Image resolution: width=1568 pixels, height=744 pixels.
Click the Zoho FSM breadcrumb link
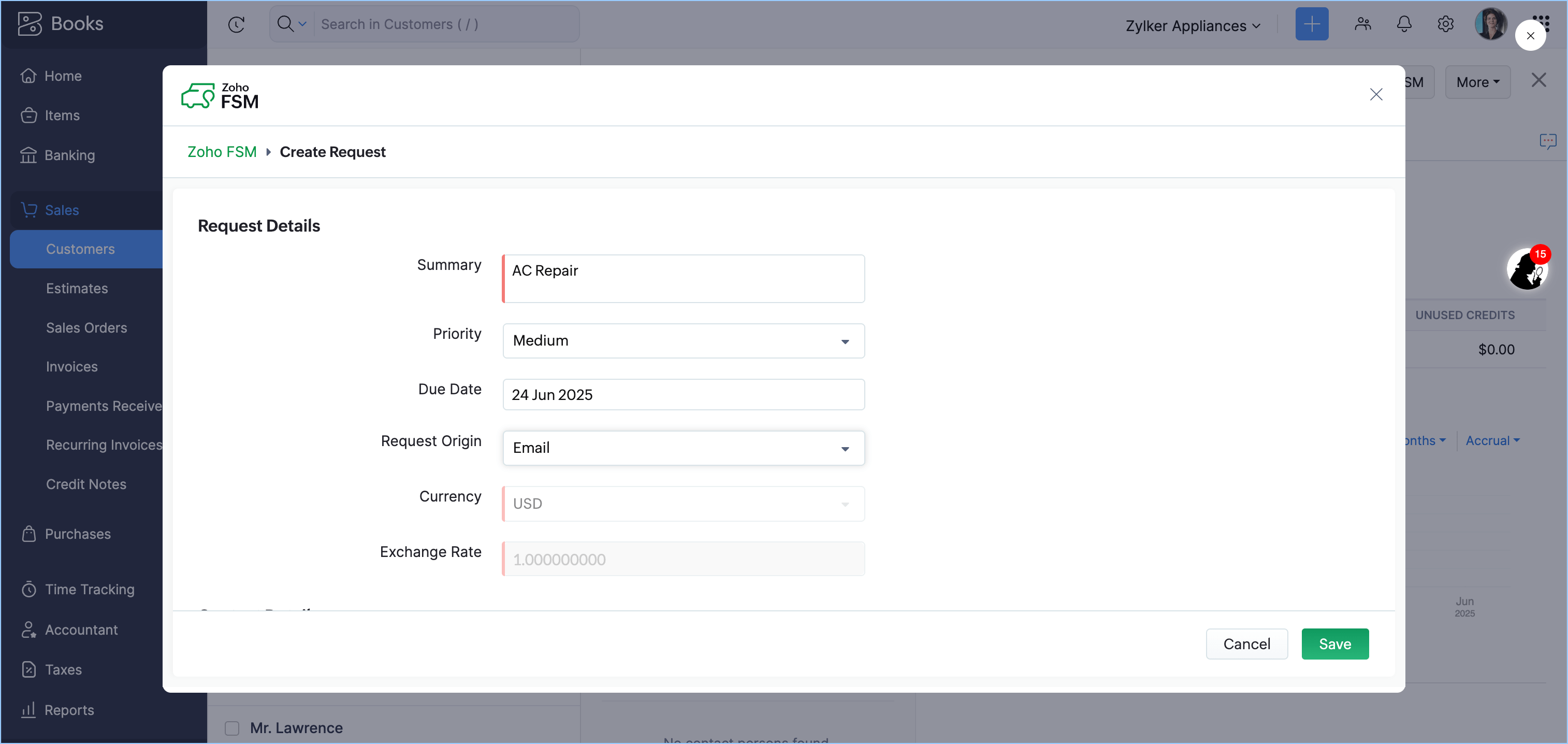(222, 152)
